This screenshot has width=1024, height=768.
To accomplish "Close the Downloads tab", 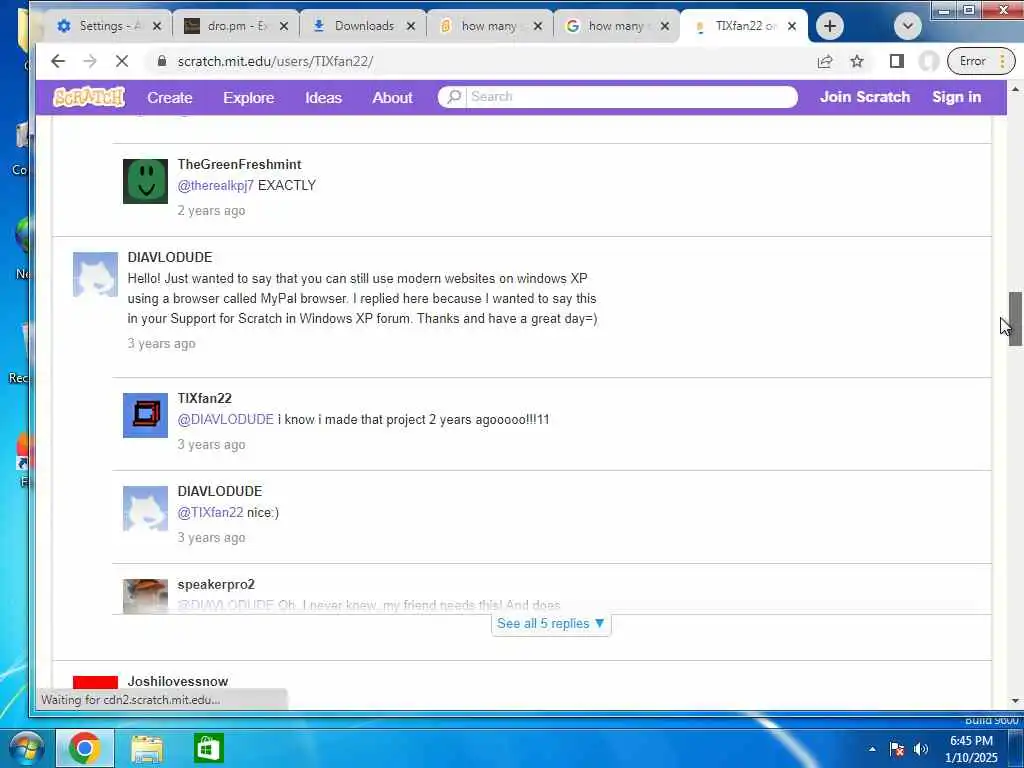I will tap(411, 26).
